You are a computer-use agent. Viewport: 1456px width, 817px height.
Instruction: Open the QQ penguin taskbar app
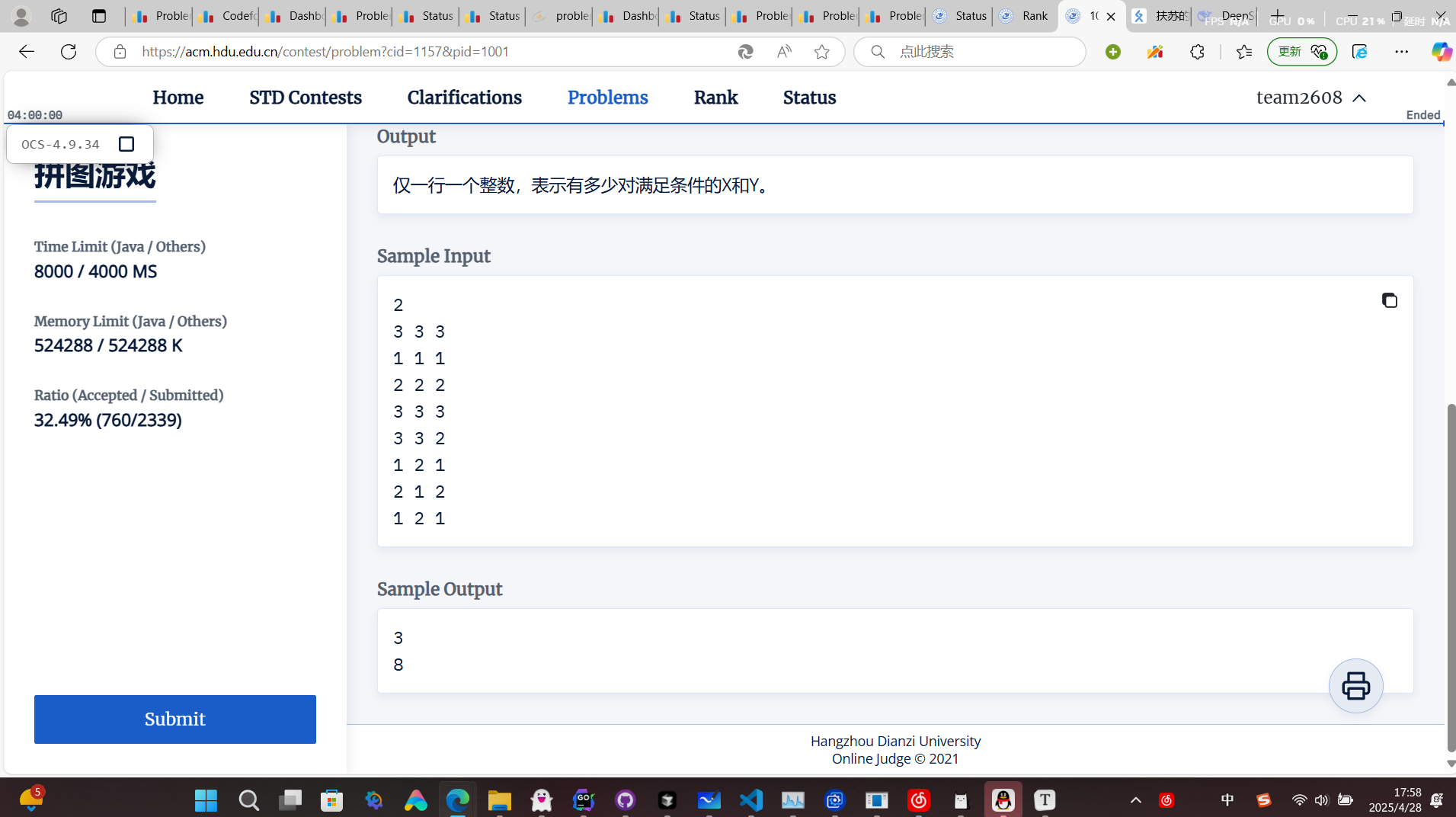pyautogui.click(x=1003, y=800)
